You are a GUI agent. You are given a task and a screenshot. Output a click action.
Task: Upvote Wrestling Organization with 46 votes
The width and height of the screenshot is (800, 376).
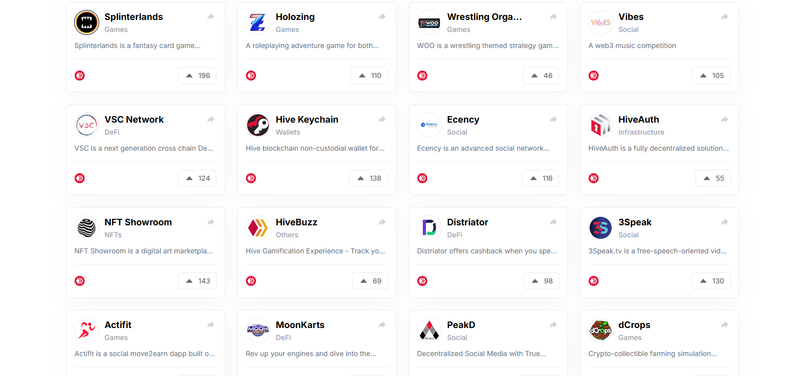(541, 76)
